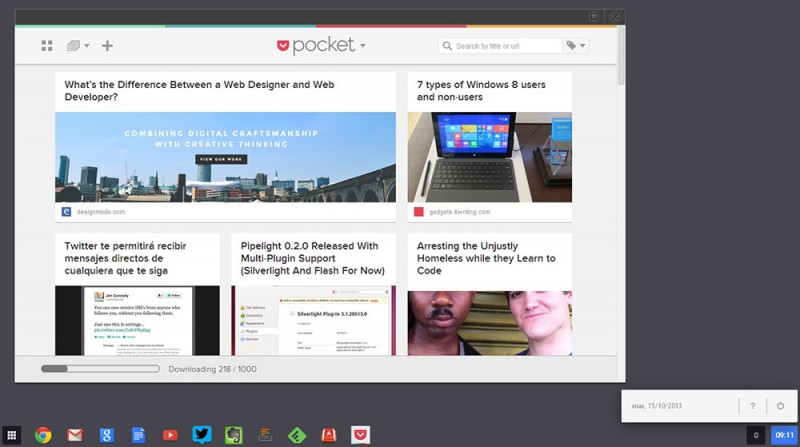Open article about Web Designer and Web Developer
The image size is (800, 447).
[199, 91]
